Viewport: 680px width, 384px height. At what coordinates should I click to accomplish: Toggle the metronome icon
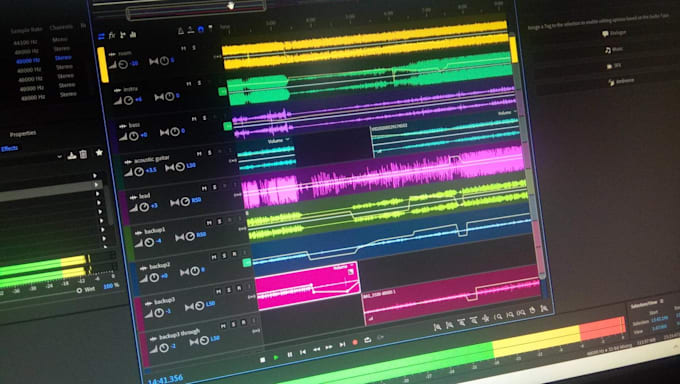[181, 31]
